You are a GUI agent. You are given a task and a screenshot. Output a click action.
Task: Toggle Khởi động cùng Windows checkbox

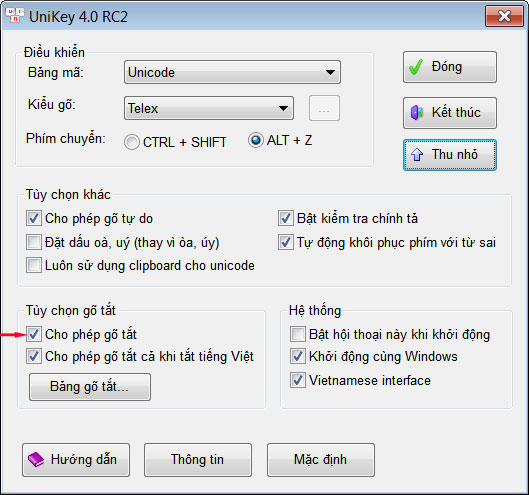[x=298, y=356]
